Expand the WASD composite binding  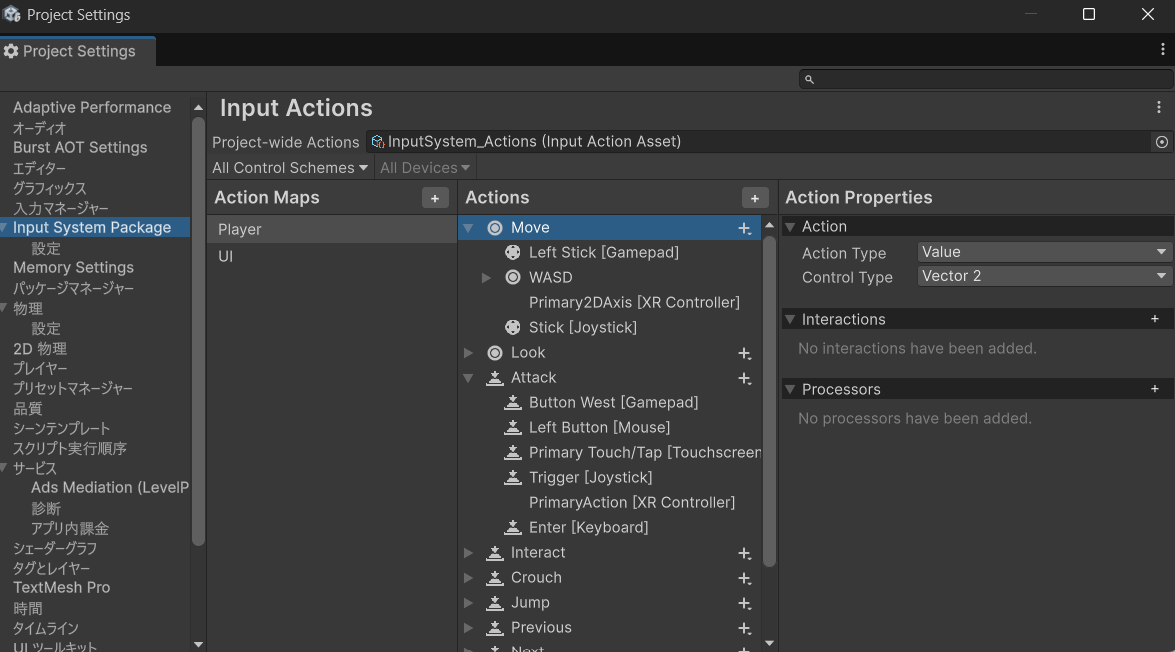point(487,277)
